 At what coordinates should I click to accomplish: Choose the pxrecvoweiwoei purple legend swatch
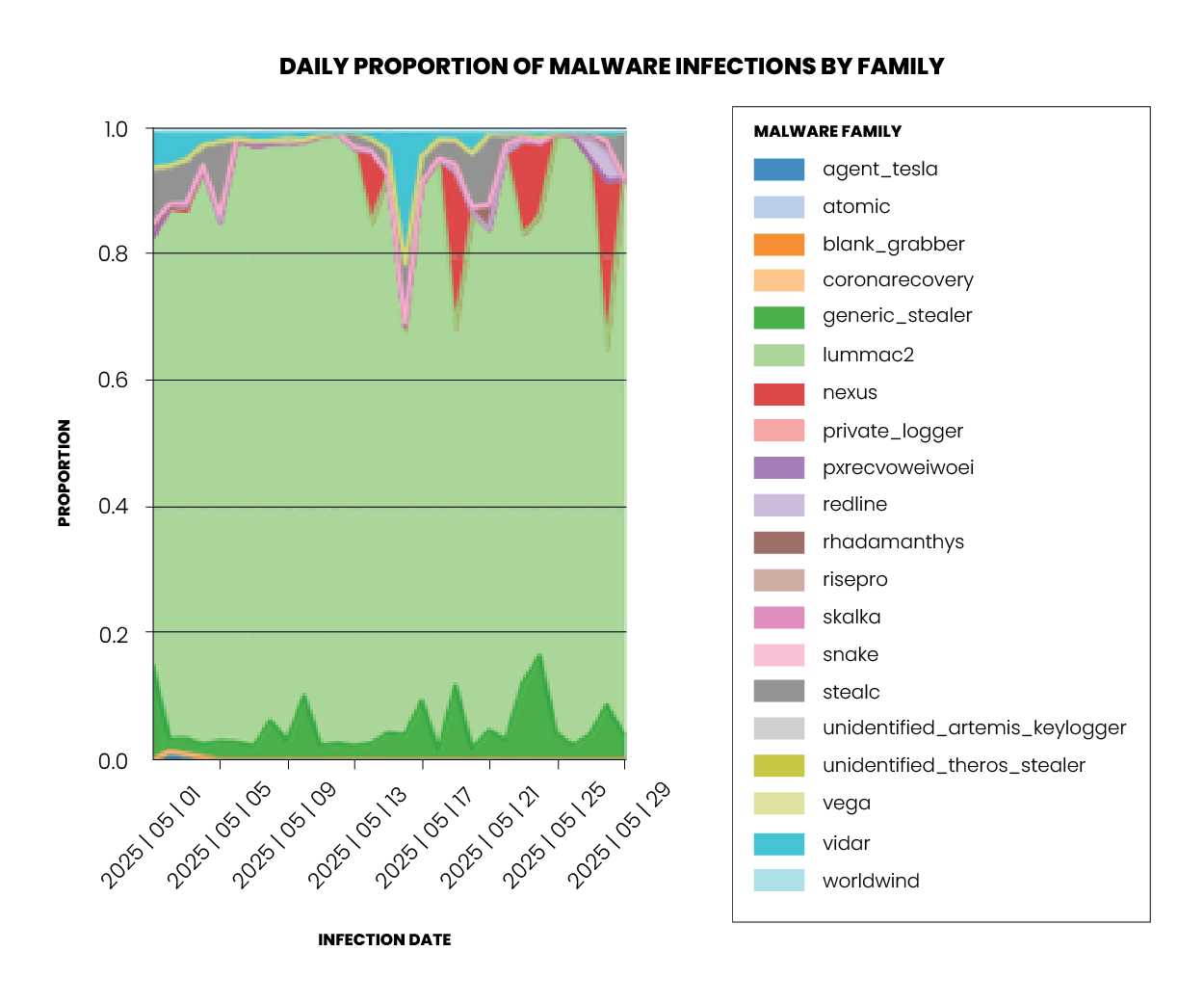coord(778,468)
